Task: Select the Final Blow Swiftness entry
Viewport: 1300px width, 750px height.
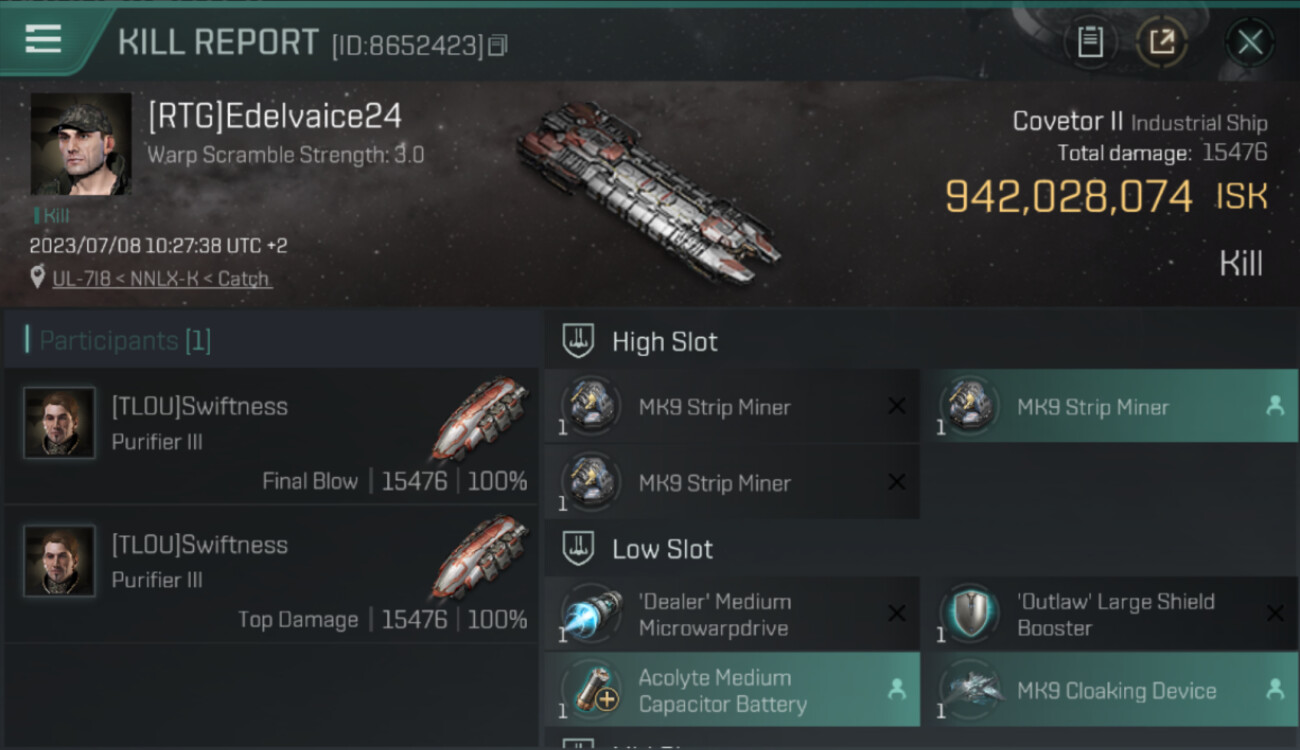Action: pyautogui.click(x=270, y=436)
